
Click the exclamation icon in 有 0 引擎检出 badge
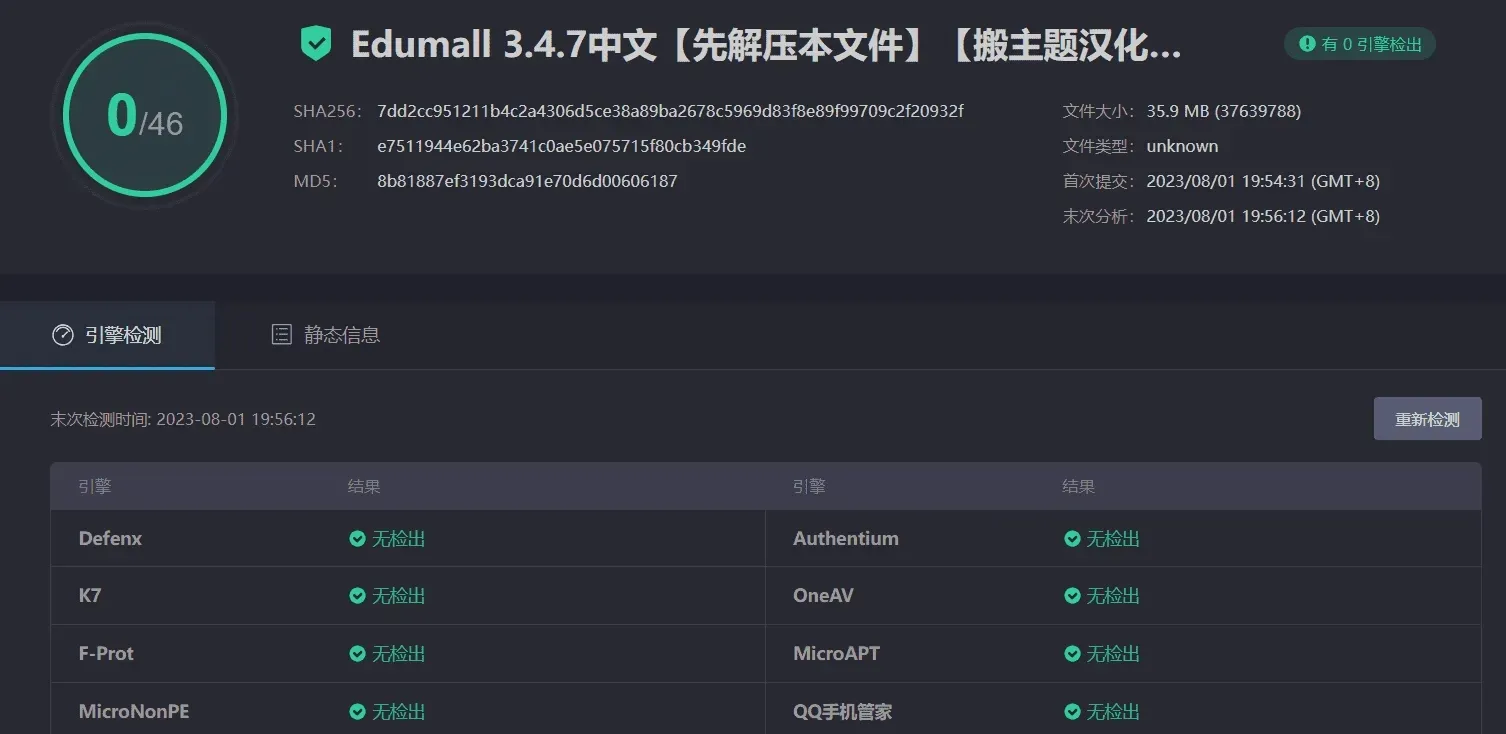click(x=1307, y=44)
